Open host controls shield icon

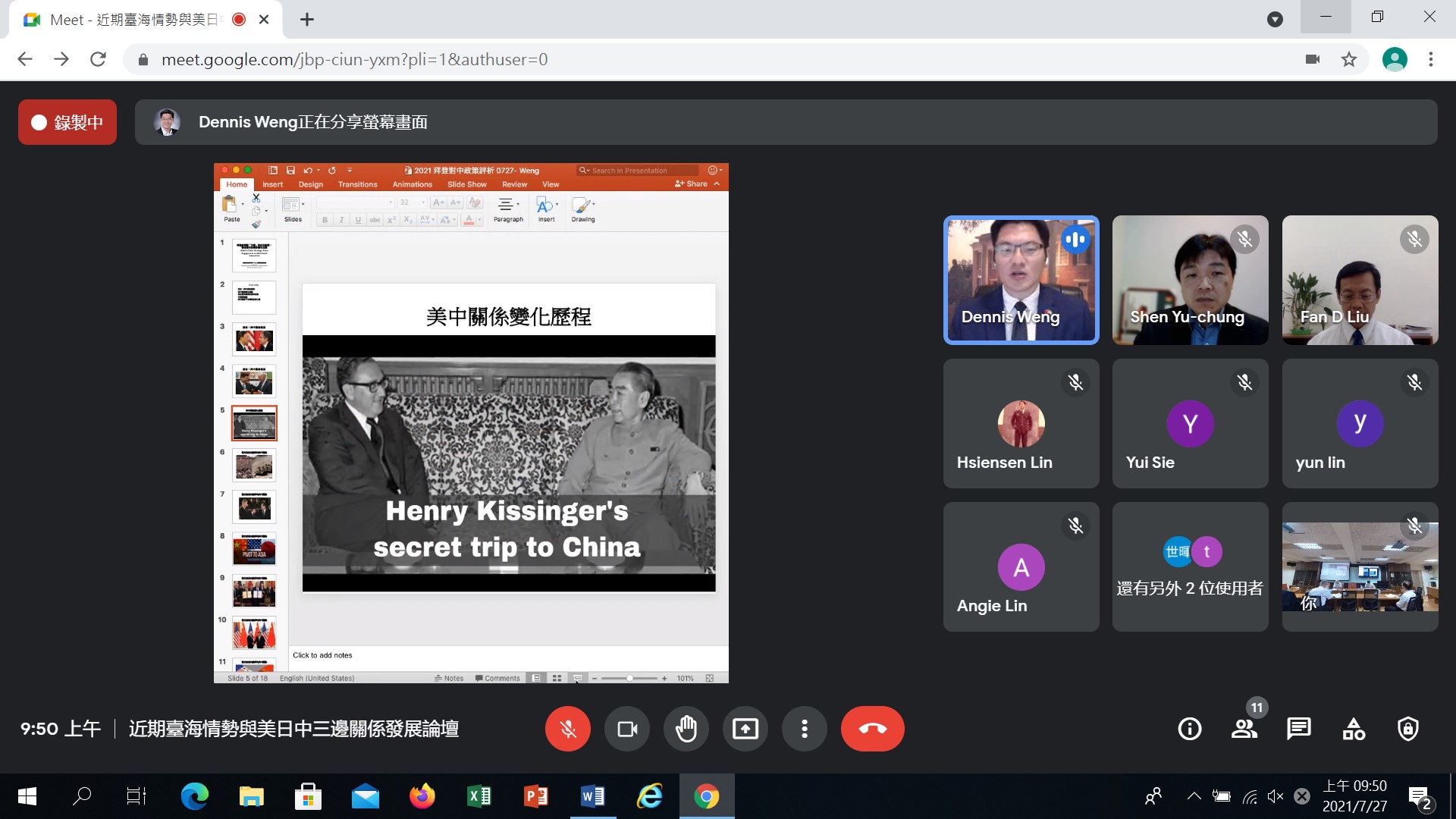(1408, 729)
